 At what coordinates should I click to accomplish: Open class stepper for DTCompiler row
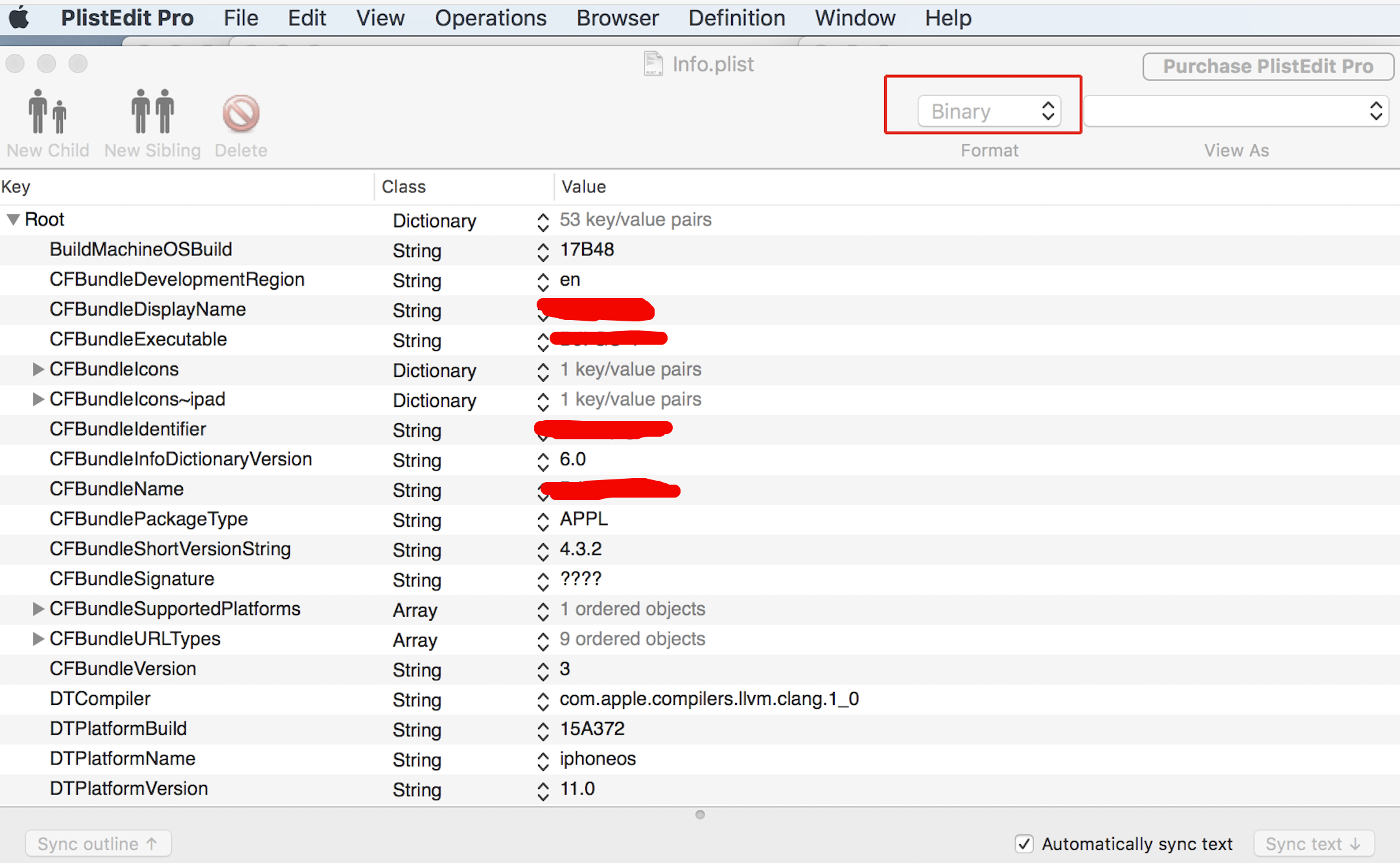click(x=543, y=701)
